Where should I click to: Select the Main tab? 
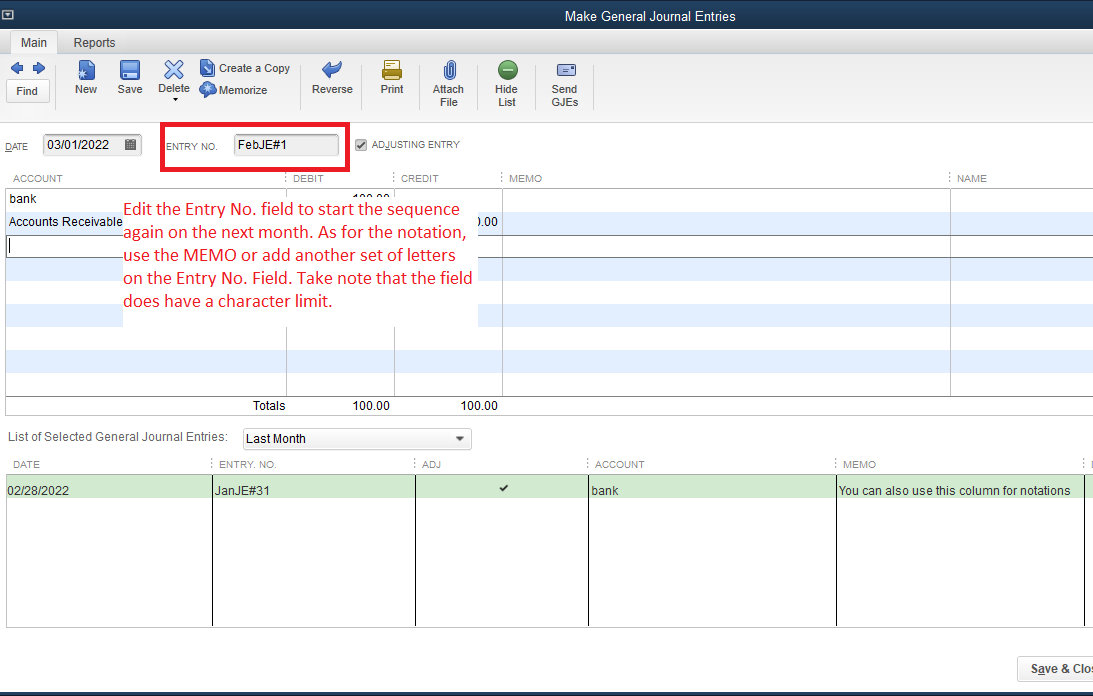click(x=34, y=43)
